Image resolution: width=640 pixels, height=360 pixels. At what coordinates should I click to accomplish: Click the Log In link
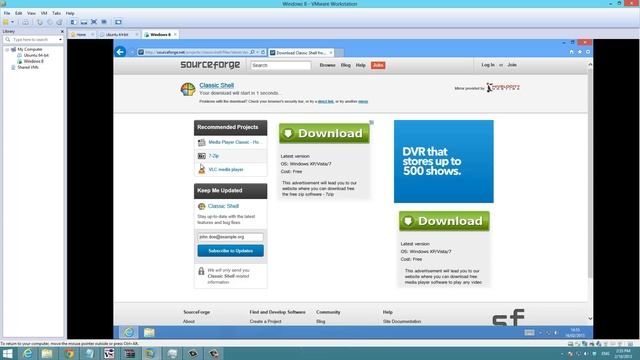pyautogui.click(x=488, y=65)
